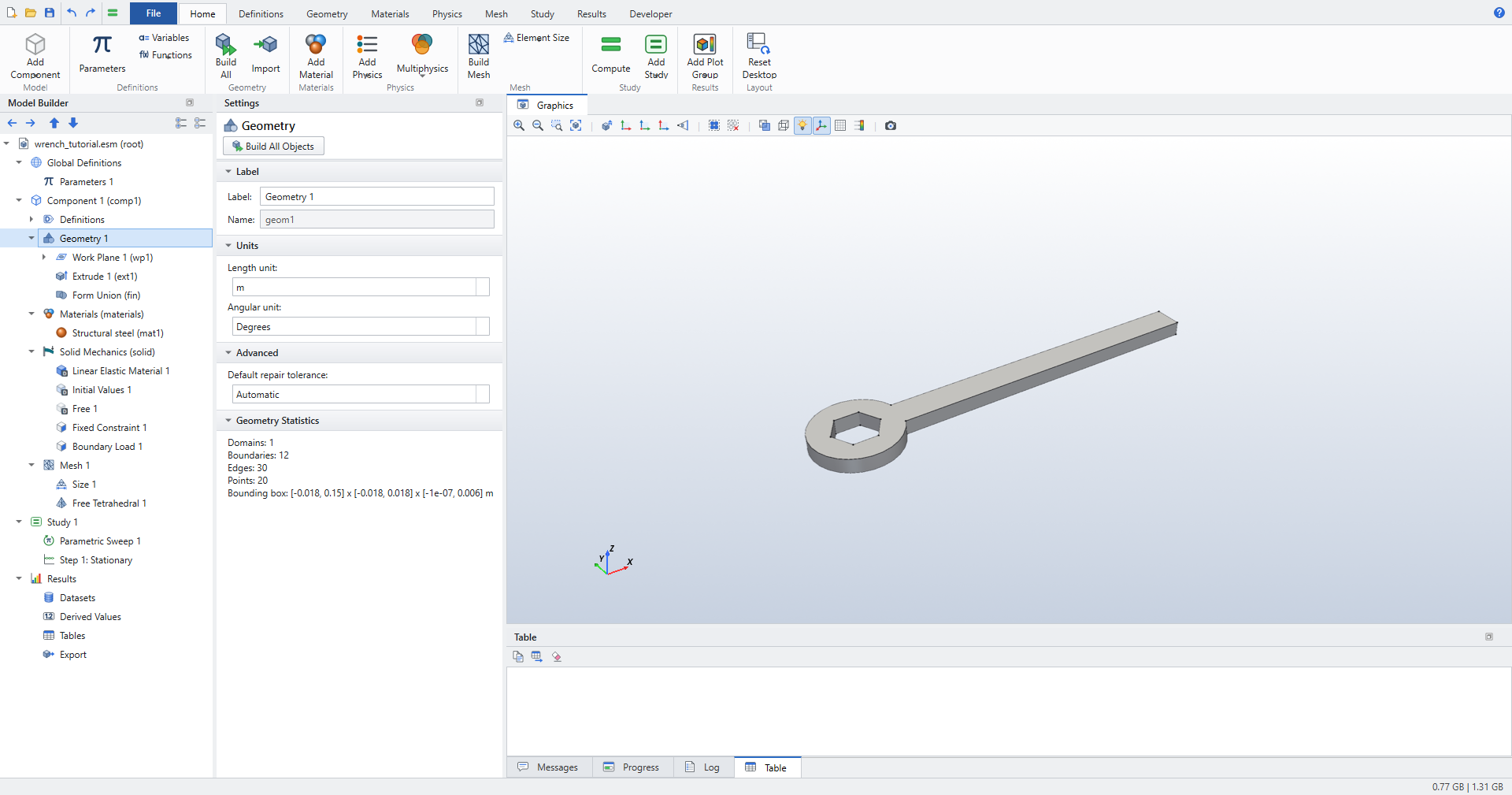1512x795 pixels.
Task: Click the Zoom Extents icon in Graphics toolbar
Action: [576, 126]
